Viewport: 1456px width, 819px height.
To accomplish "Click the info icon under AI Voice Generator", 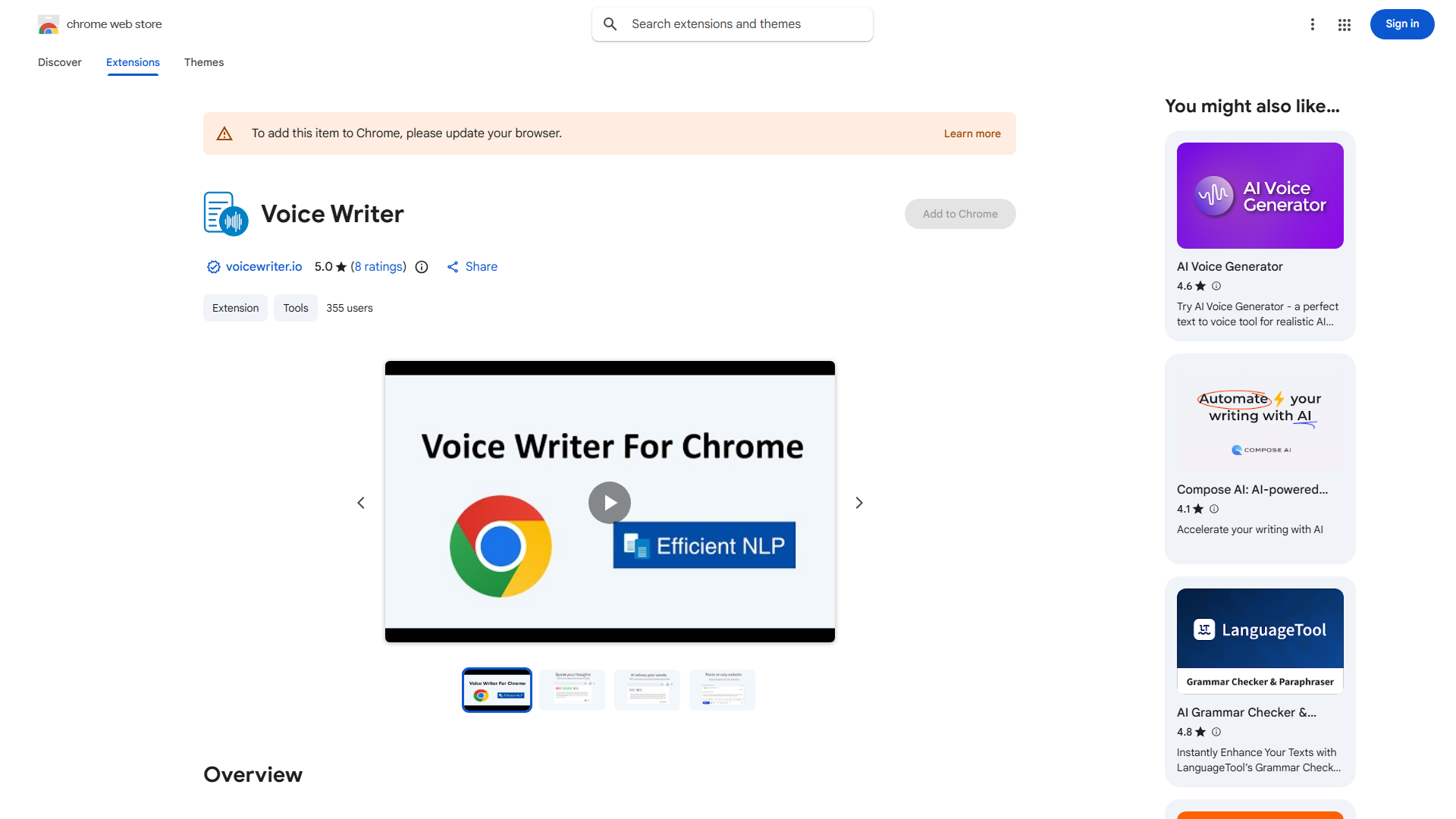I will pyautogui.click(x=1216, y=286).
